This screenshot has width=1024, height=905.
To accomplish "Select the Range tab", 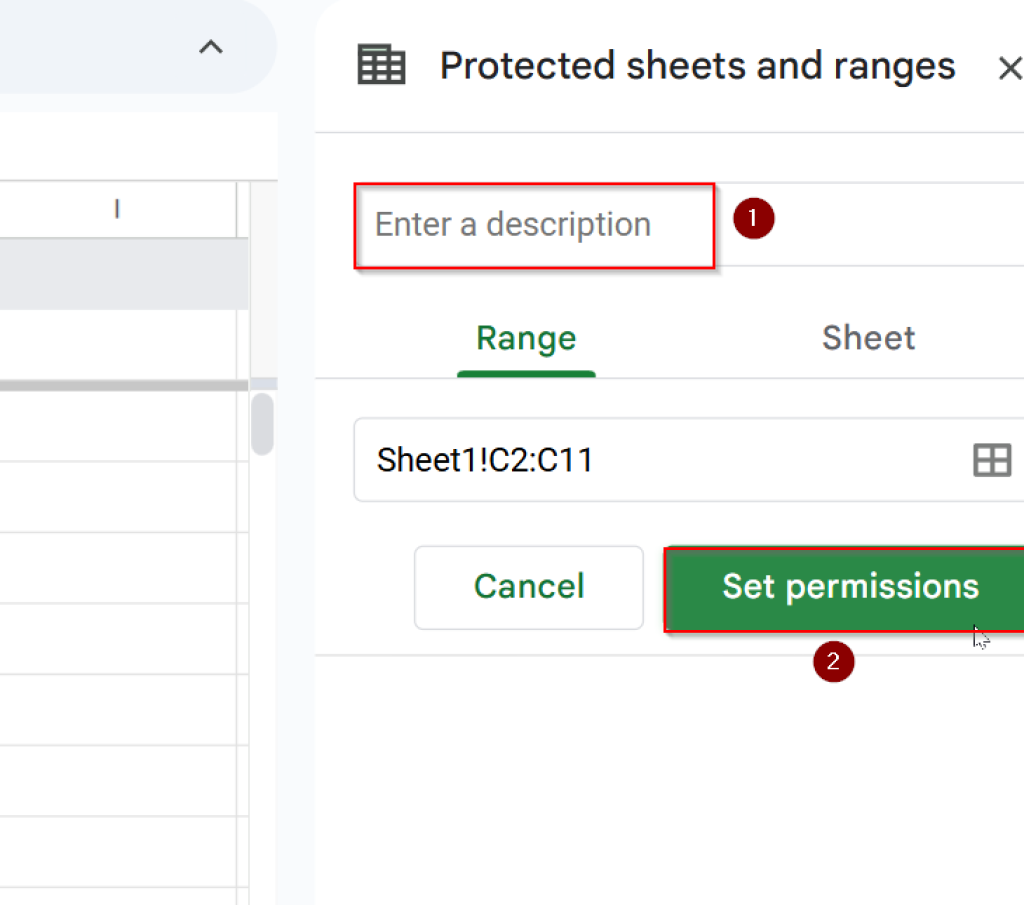I will 526,337.
